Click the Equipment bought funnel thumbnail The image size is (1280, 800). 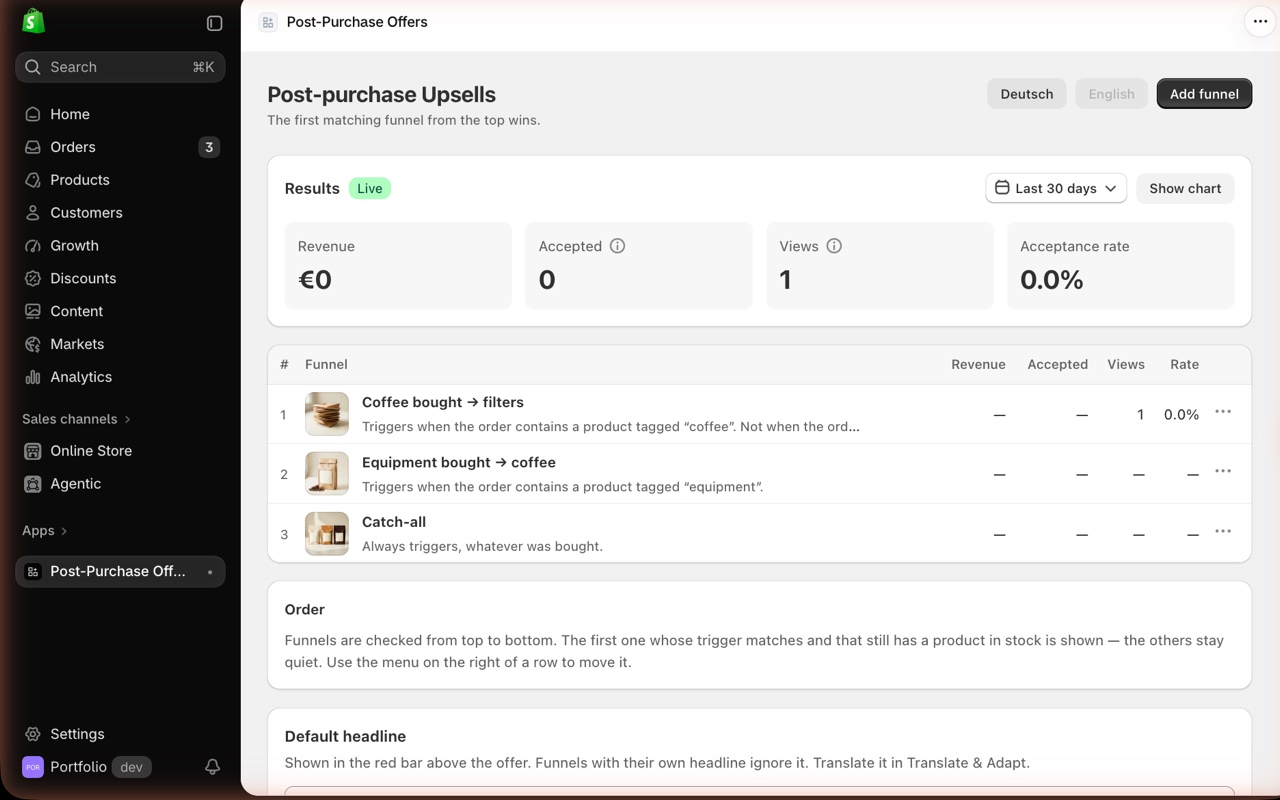pos(327,474)
